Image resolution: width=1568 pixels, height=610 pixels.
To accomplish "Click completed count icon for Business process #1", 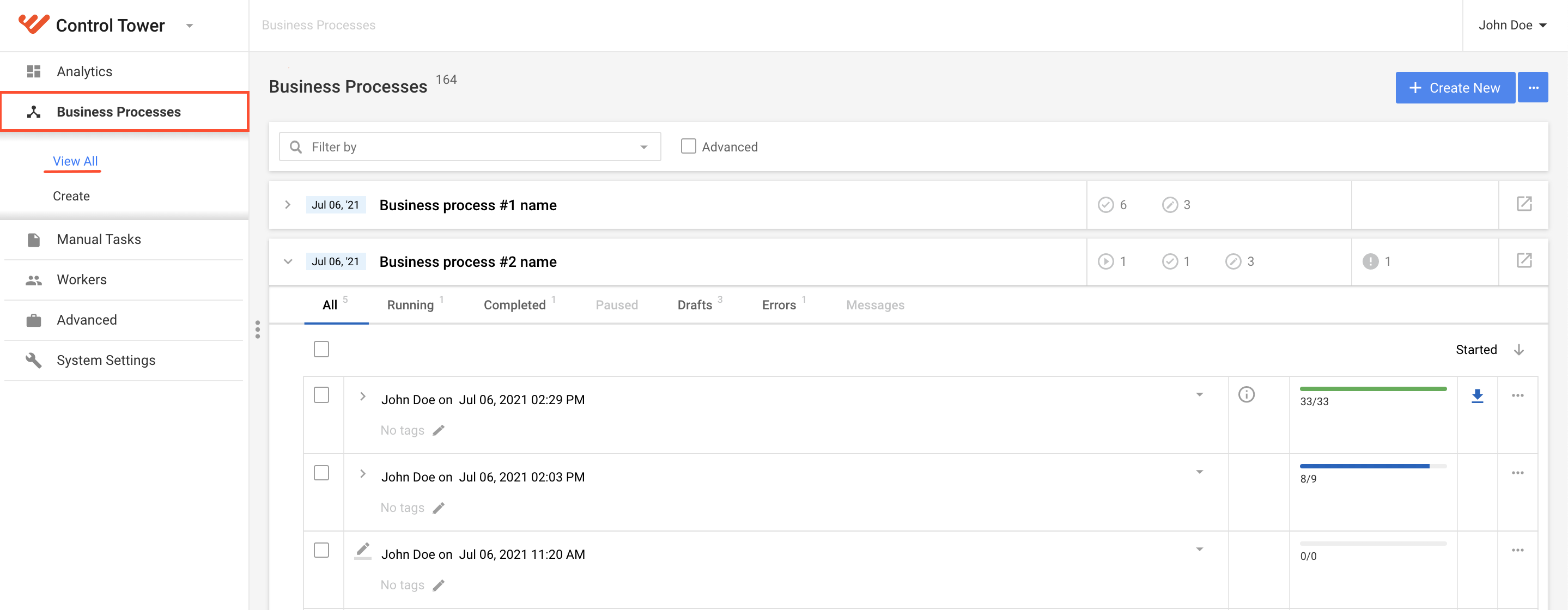I will tap(1105, 205).
